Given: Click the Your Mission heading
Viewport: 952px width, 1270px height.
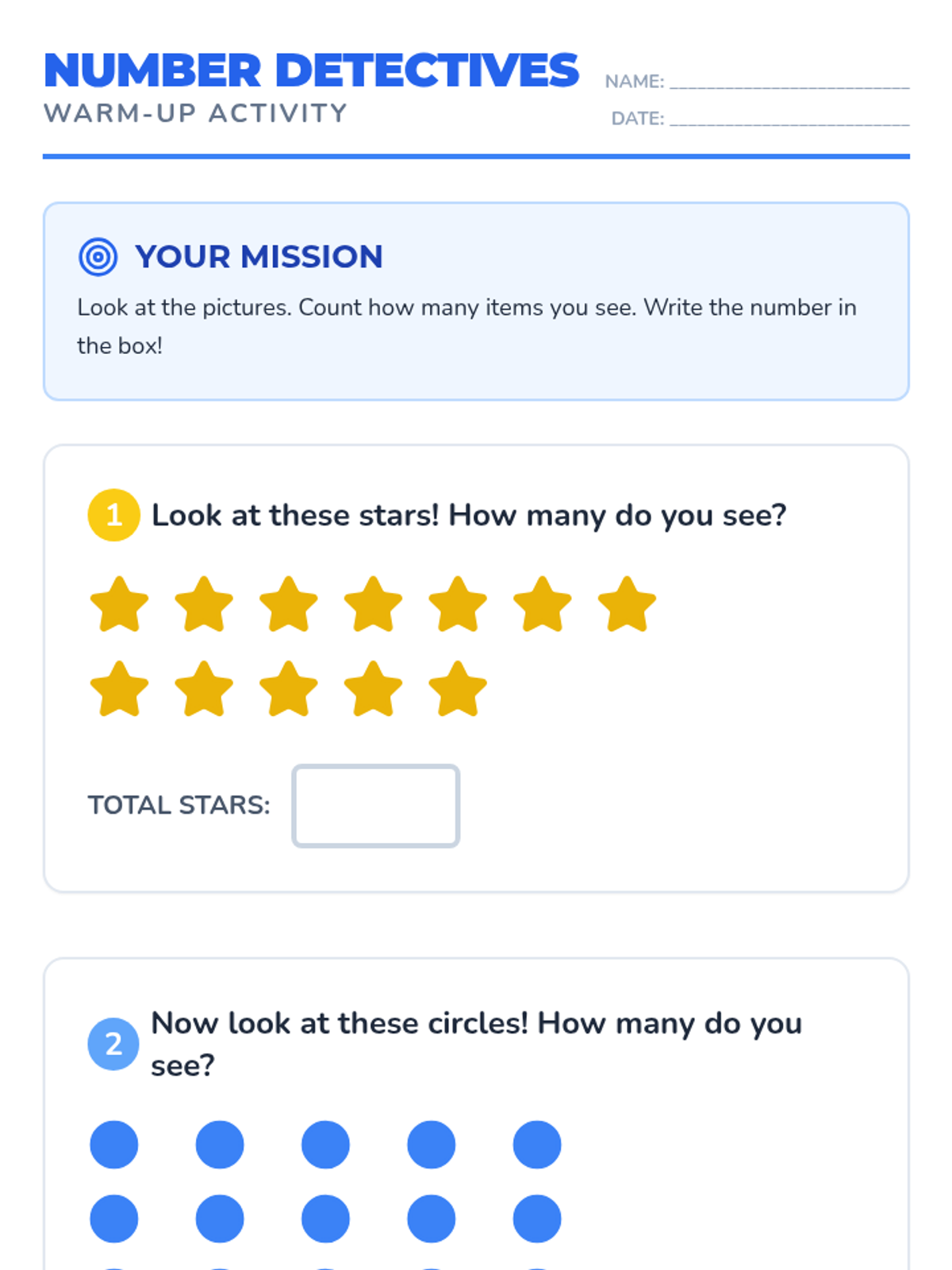Looking at the screenshot, I should [x=259, y=257].
